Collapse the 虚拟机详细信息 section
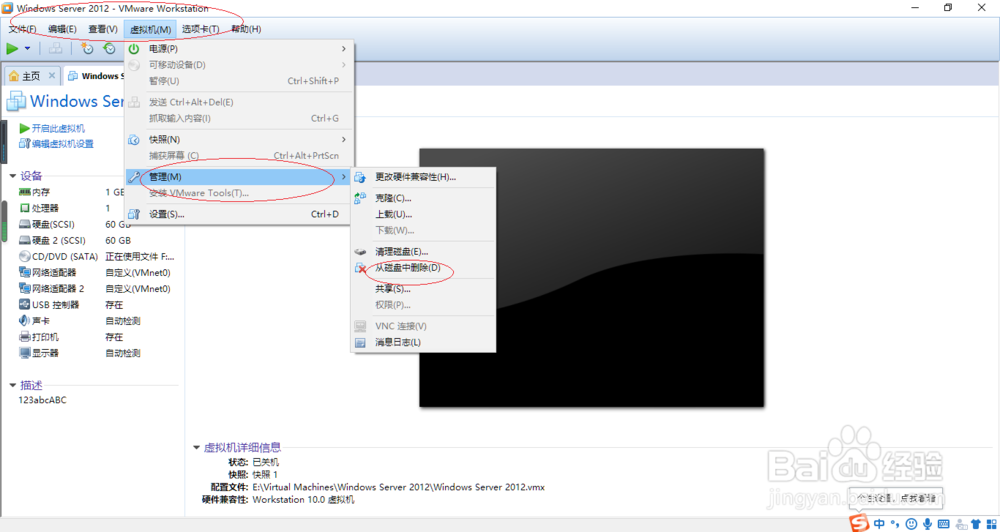1000x532 pixels. [196, 447]
